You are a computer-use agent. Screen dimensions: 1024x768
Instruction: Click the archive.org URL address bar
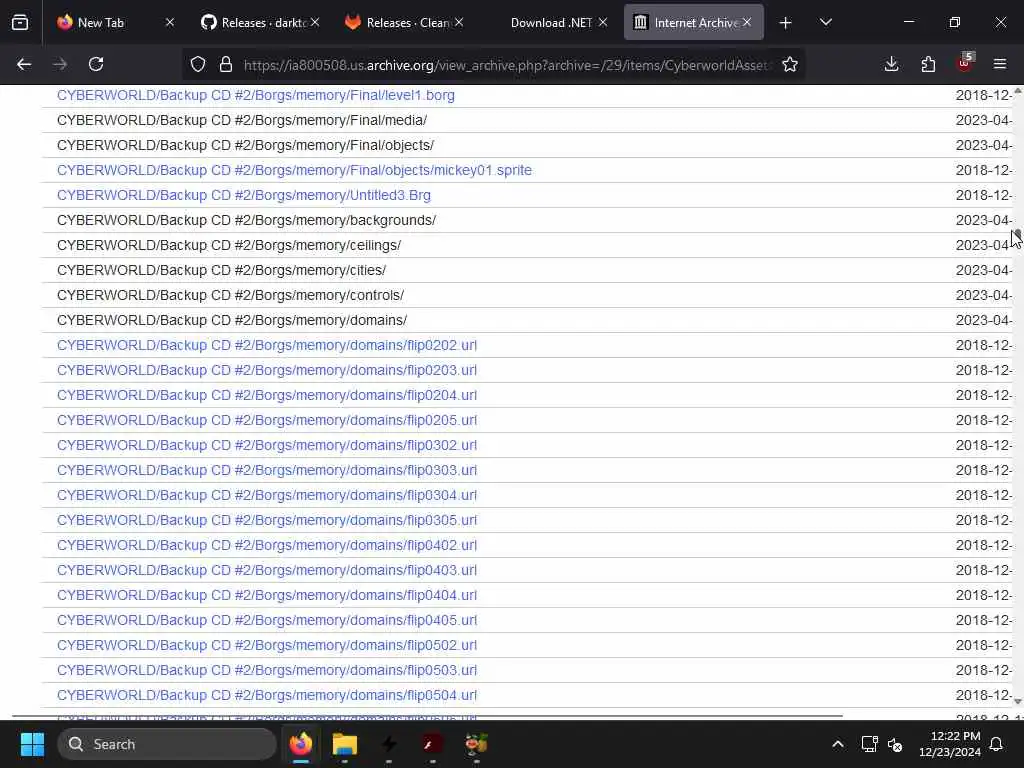click(506, 65)
